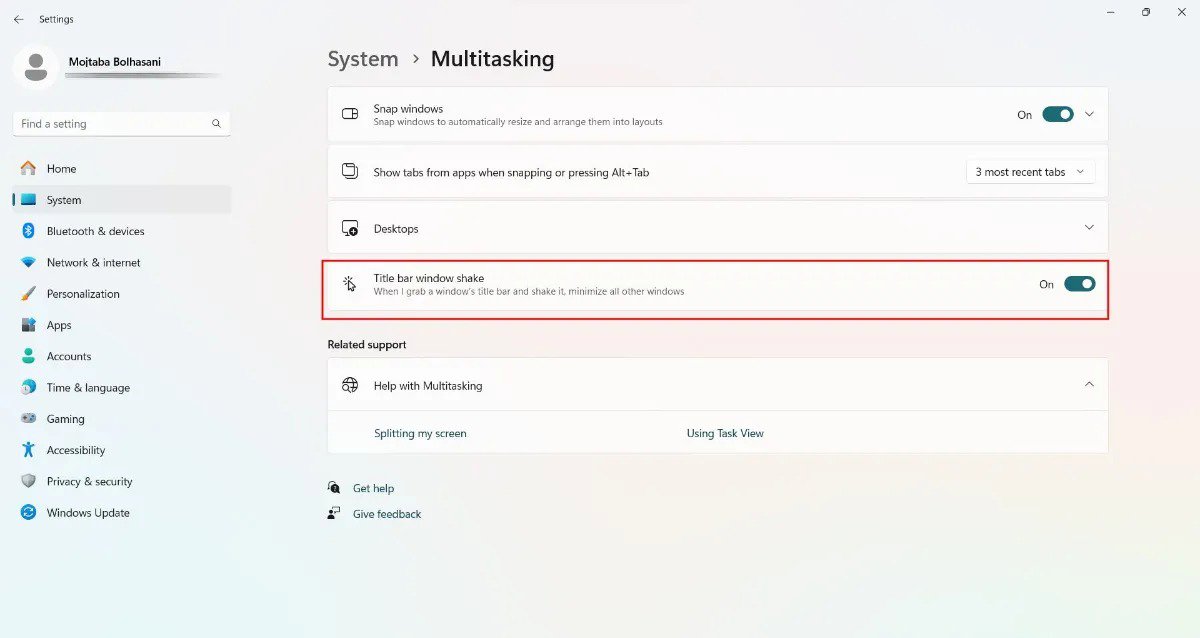The image size is (1200, 638).
Task: Expand the Snap windows options chevron
Action: tap(1089, 114)
